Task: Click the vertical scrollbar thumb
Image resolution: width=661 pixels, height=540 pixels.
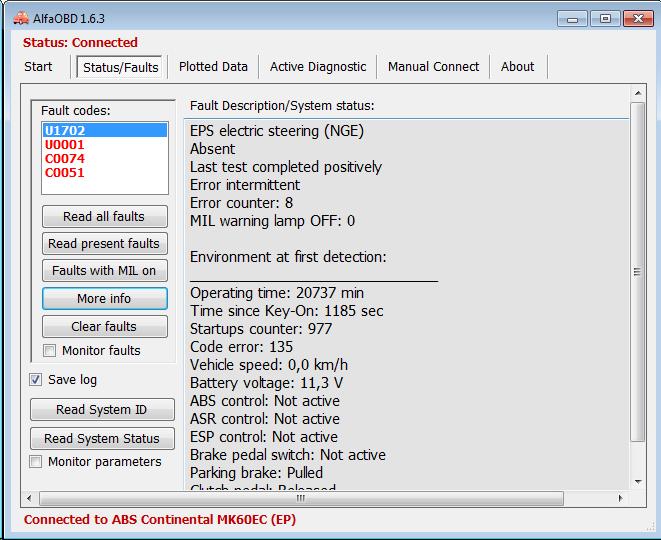Action: (638, 272)
